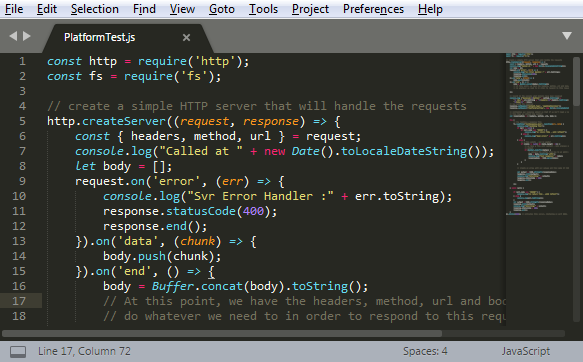583x362 pixels.
Task: Click line number 13 in gutter
Action: 19,241
